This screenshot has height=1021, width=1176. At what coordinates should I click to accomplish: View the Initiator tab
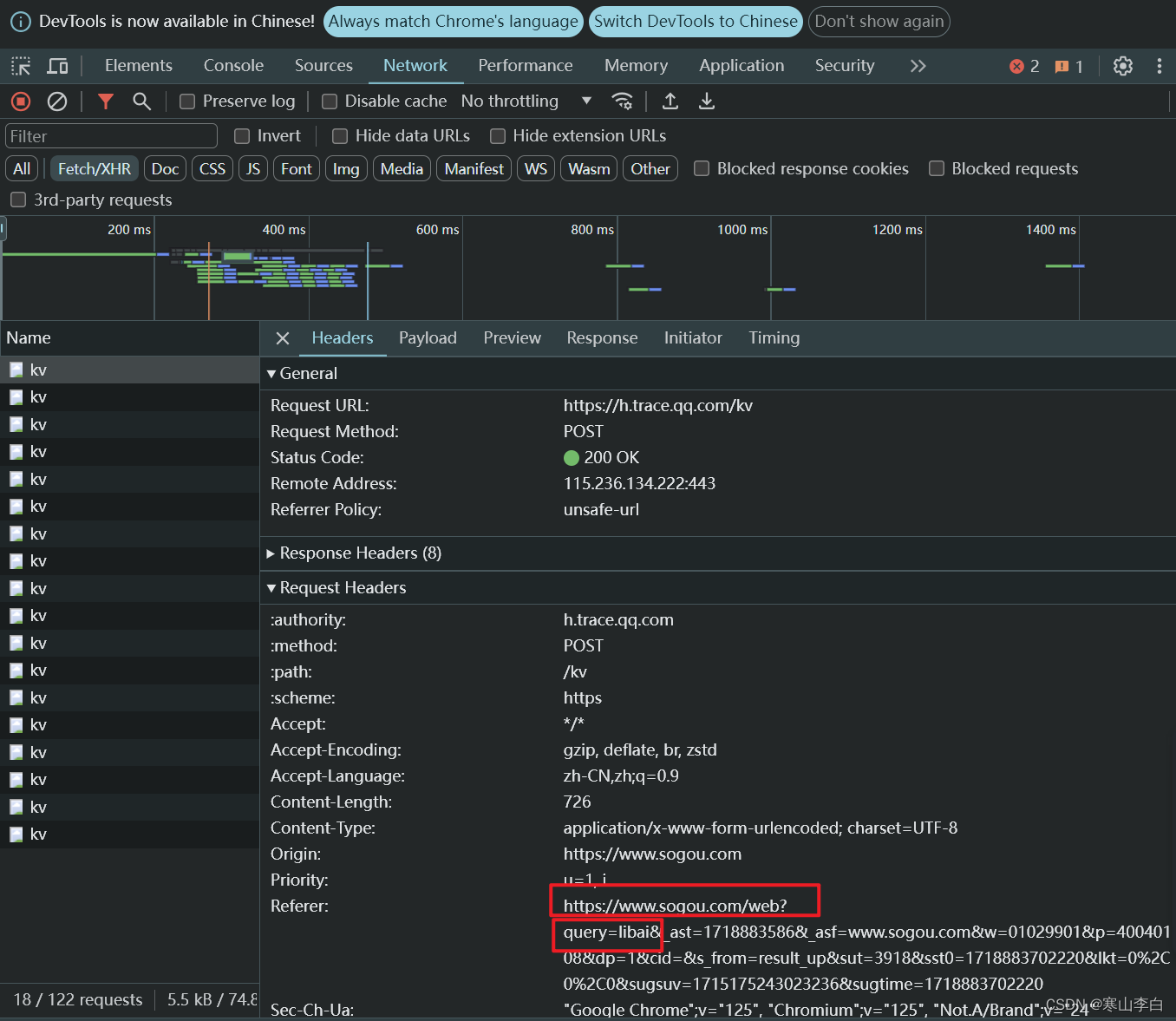point(693,338)
